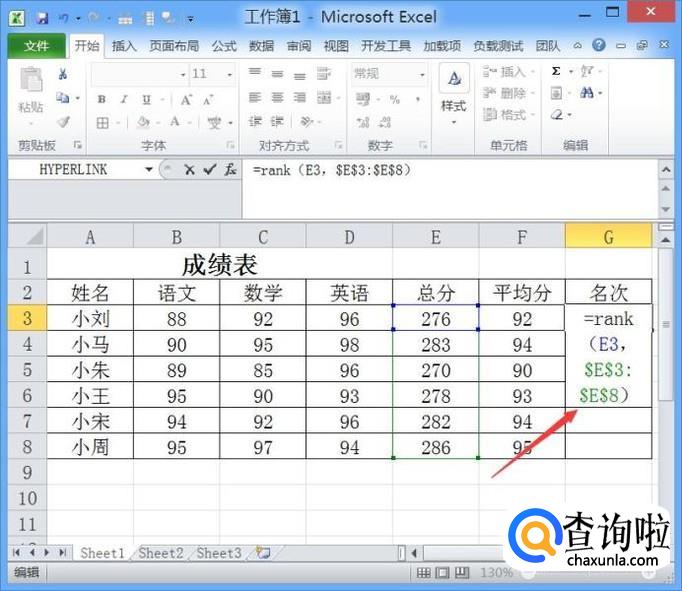
Task: Toggle Underline formatting button
Action: tap(147, 100)
